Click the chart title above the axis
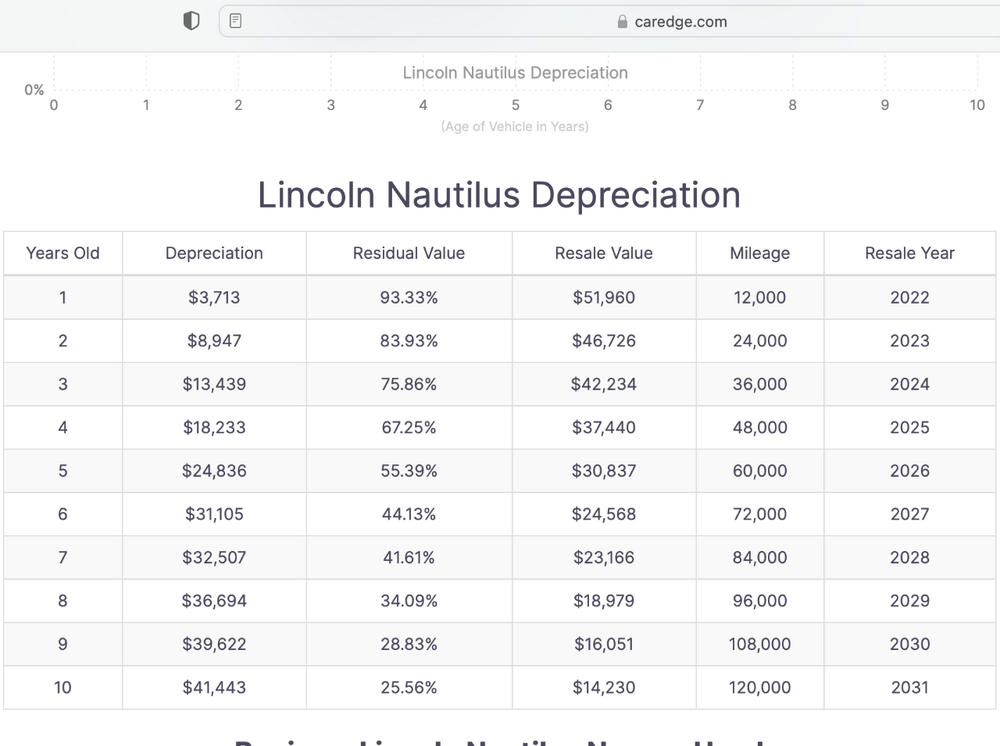This screenshot has height=746, width=1000. (515, 73)
